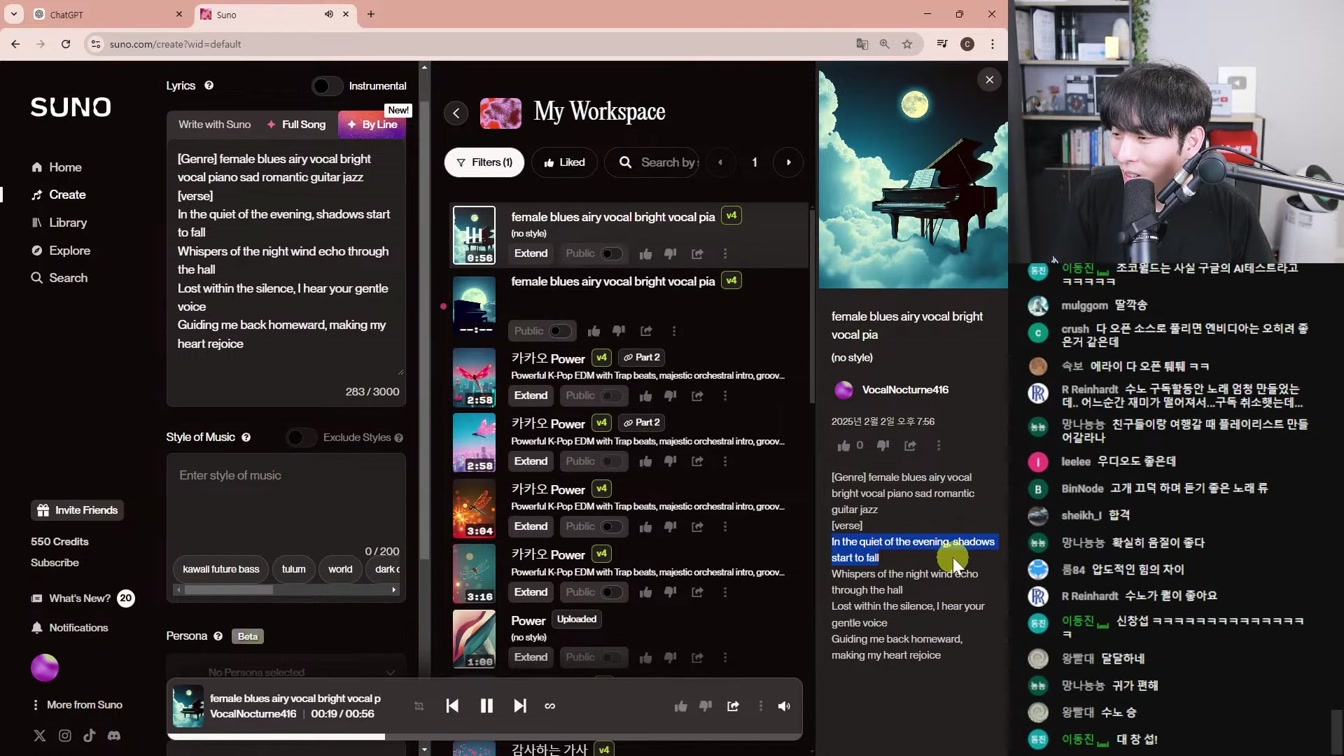Open Search in the Suno sidebar

coord(59,278)
